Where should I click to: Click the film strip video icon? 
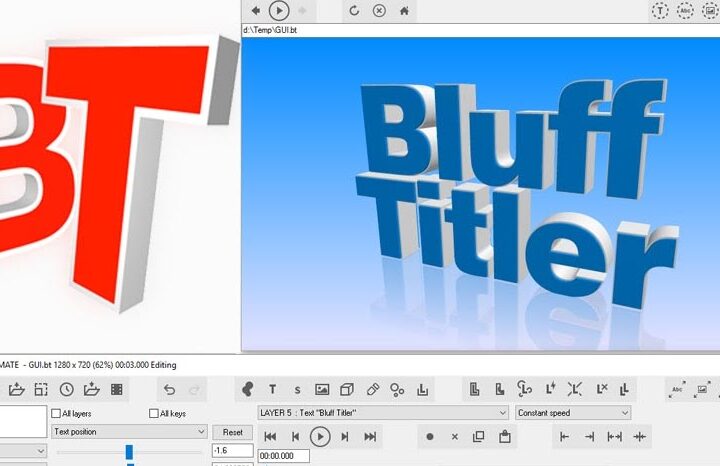(117, 389)
